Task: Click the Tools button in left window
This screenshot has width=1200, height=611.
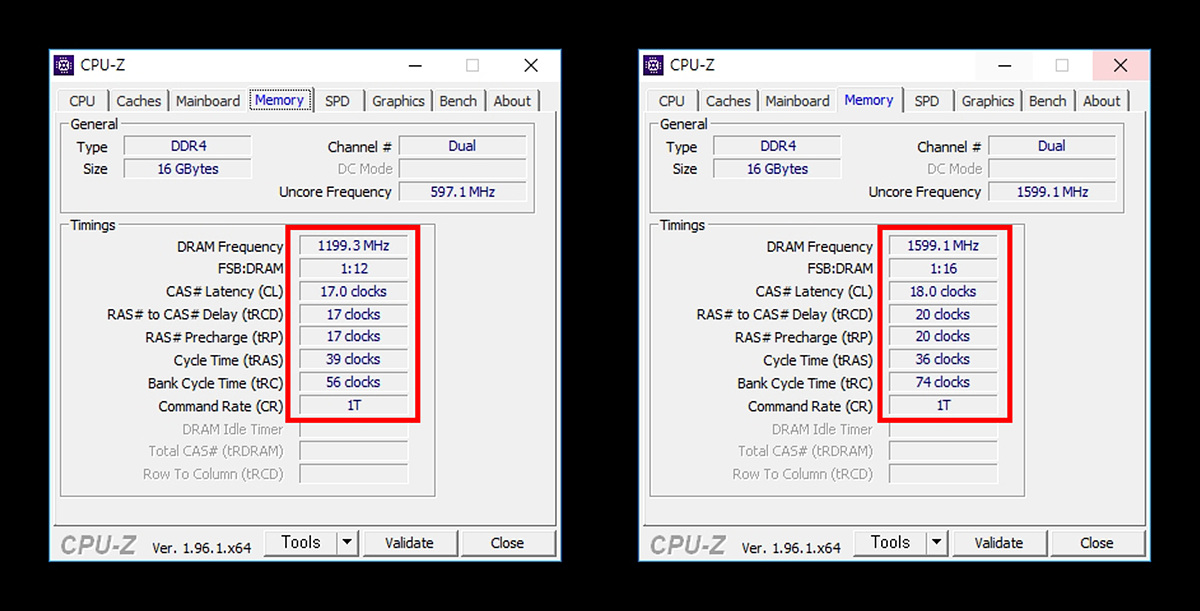Action: [301, 543]
